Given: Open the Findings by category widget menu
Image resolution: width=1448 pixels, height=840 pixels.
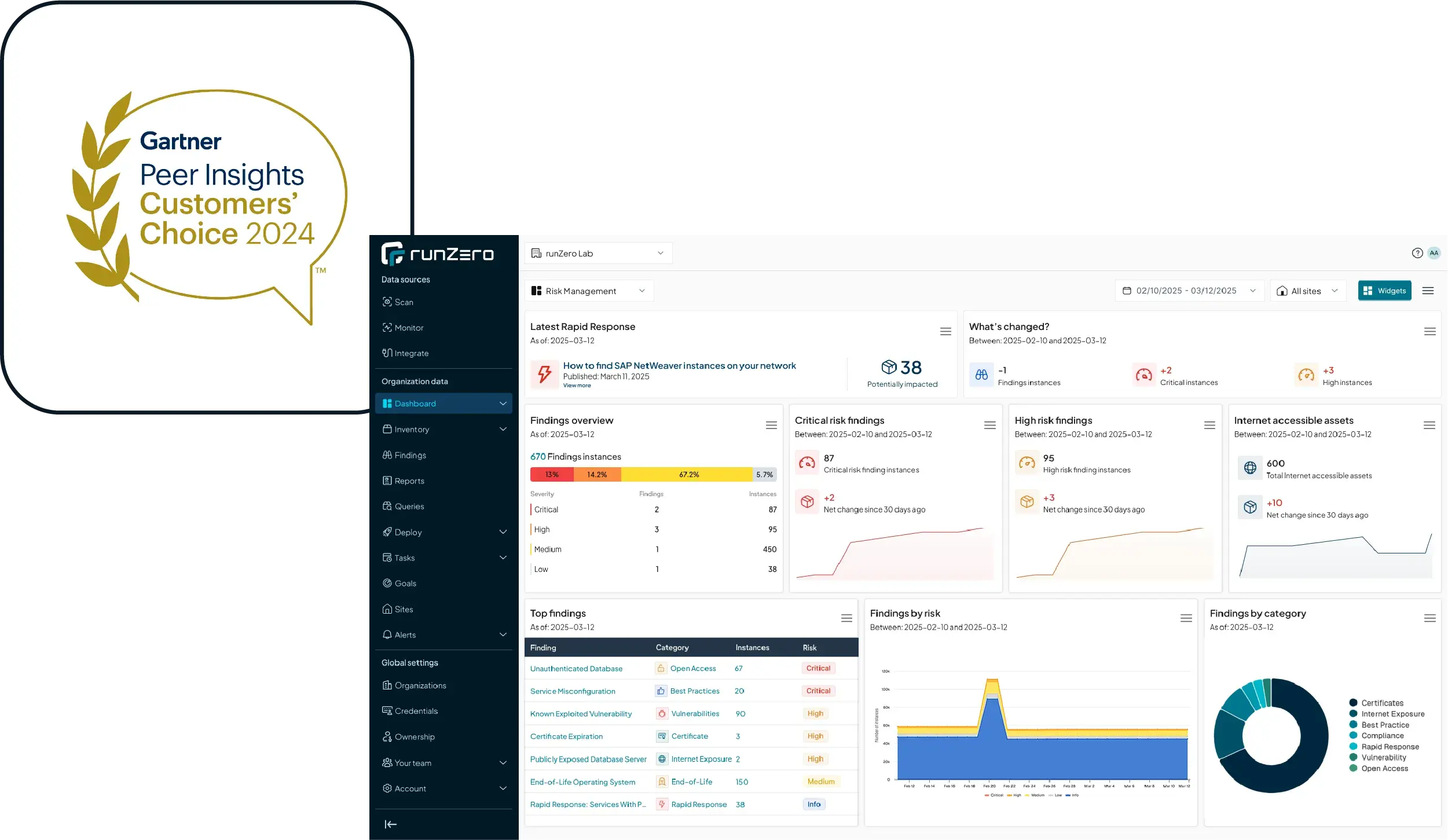Looking at the screenshot, I should [x=1429, y=618].
